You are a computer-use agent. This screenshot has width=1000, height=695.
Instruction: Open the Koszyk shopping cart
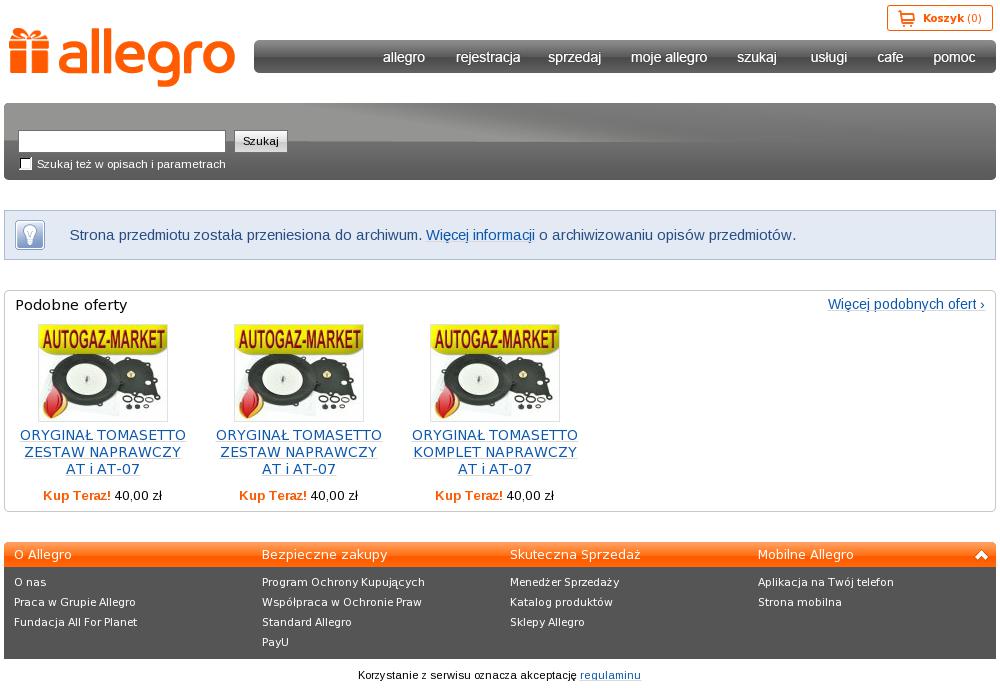[939, 18]
